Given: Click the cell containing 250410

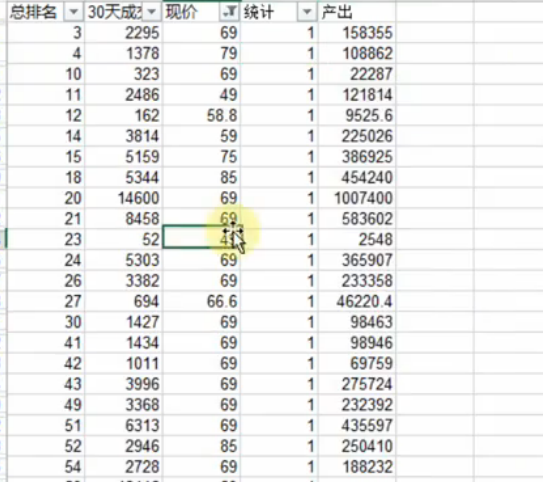Looking at the screenshot, I should (x=357, y=446).
